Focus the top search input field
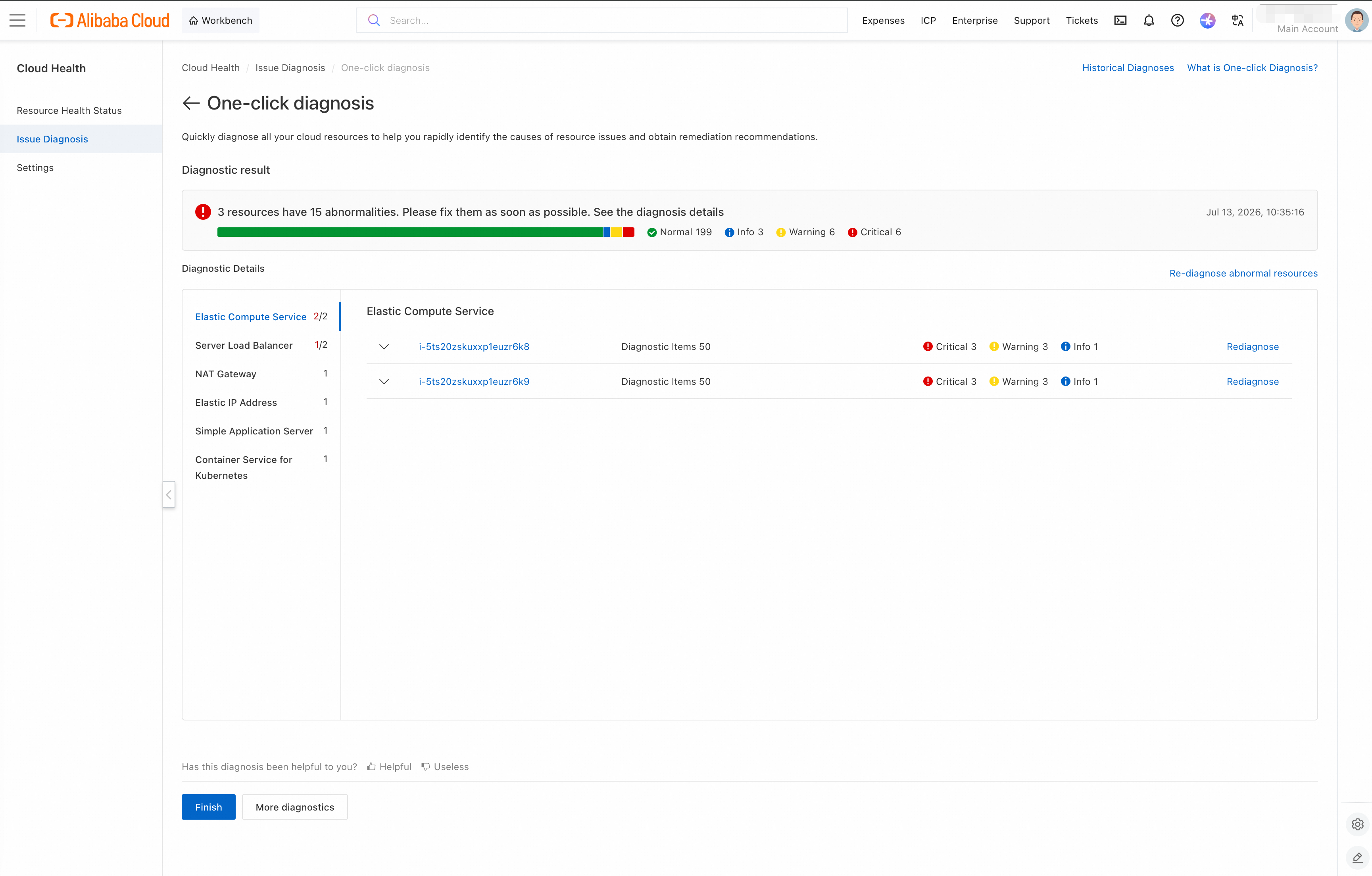The height and width of the screenshot is (876, 1372). [601, 21]
